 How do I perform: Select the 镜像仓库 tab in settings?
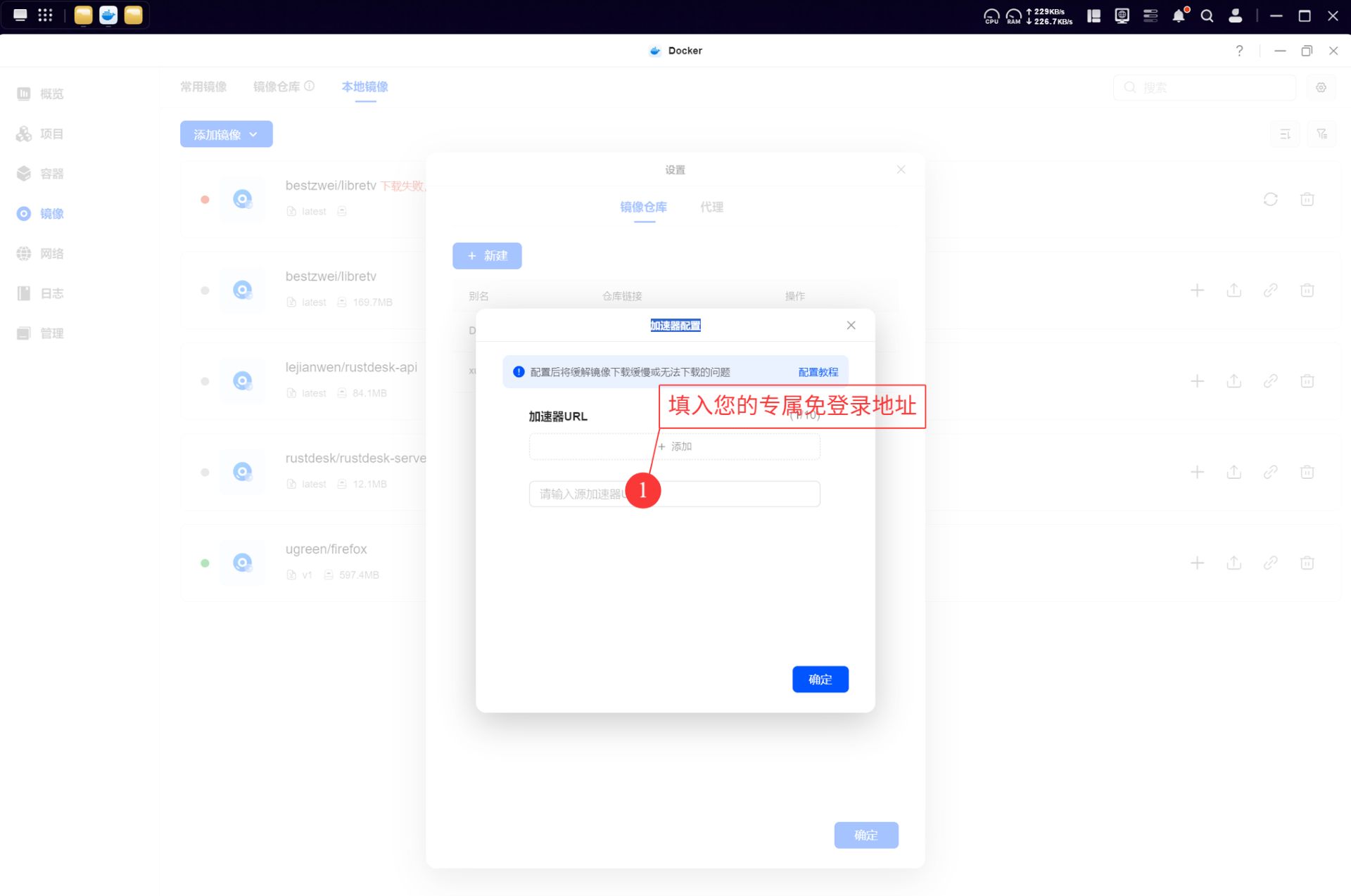tap(643, 207)
